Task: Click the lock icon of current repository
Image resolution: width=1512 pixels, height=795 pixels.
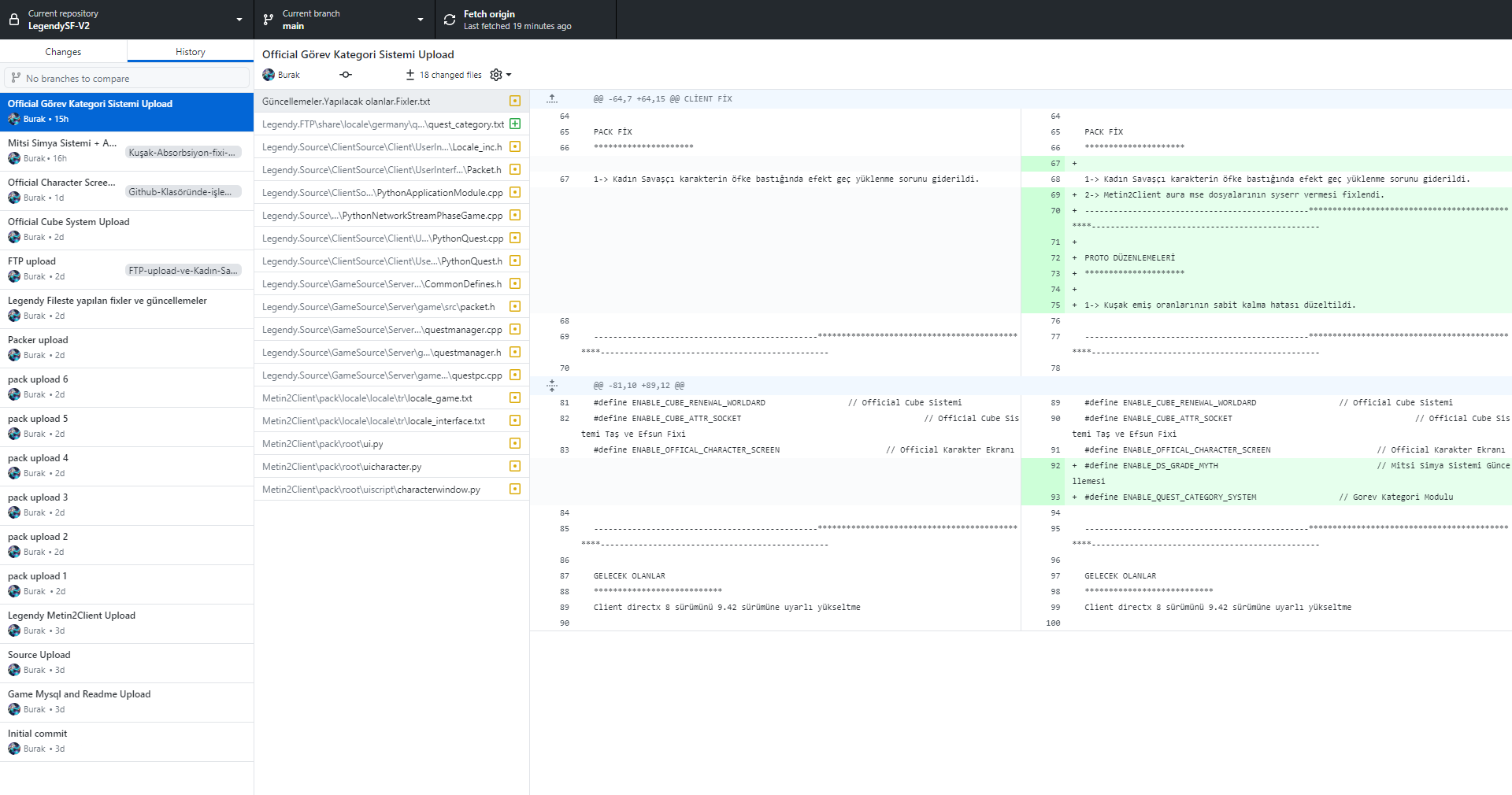Action: [14, 20]
